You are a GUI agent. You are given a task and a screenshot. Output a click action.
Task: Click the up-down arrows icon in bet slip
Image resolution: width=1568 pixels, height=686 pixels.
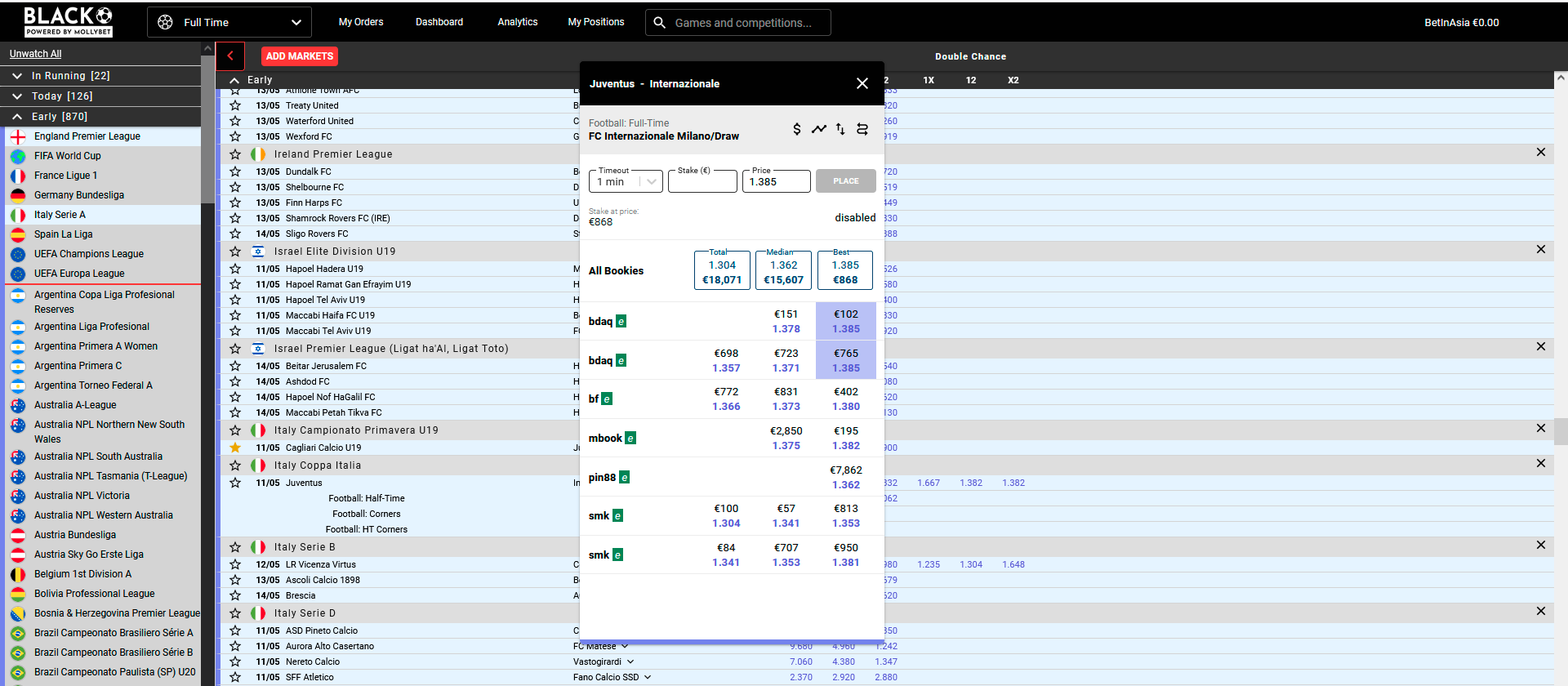tap(840, 129)
